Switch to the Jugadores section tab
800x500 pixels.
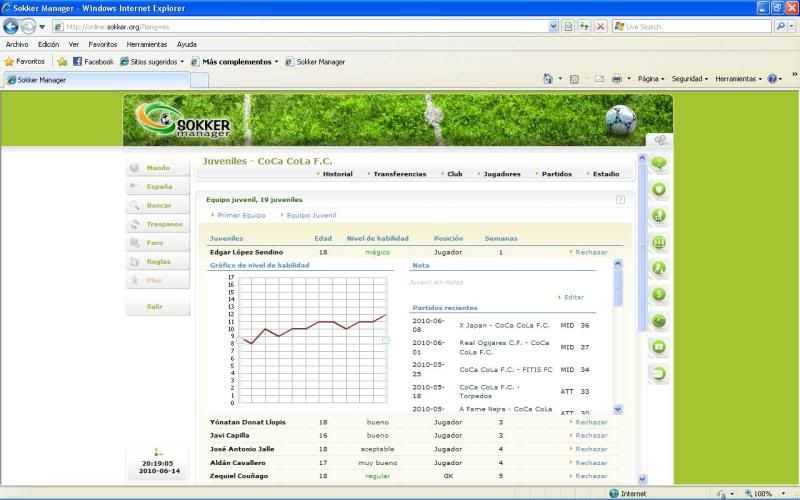coord(501,174)
